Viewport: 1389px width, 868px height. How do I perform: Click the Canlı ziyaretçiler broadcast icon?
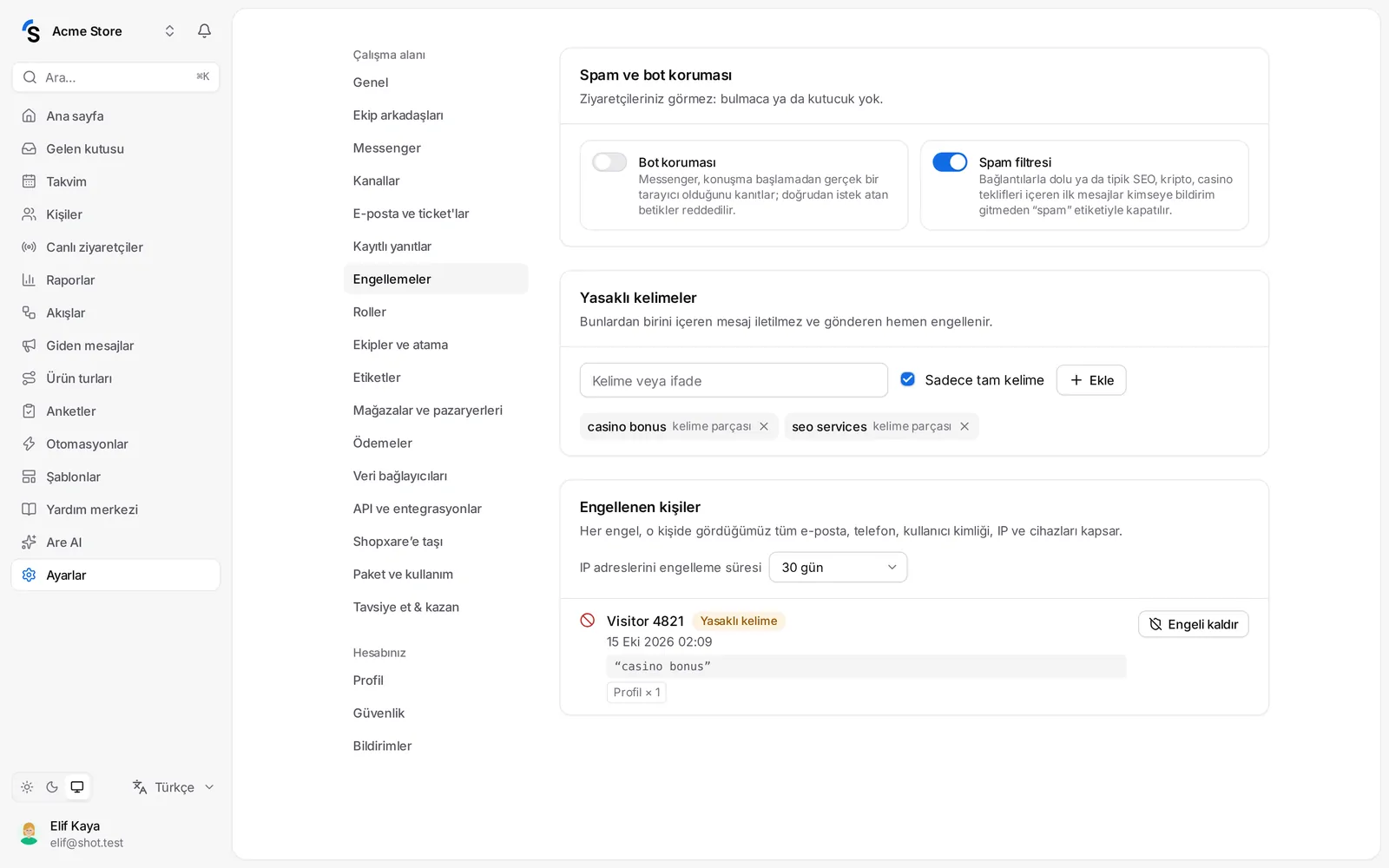tap(29, 247)
